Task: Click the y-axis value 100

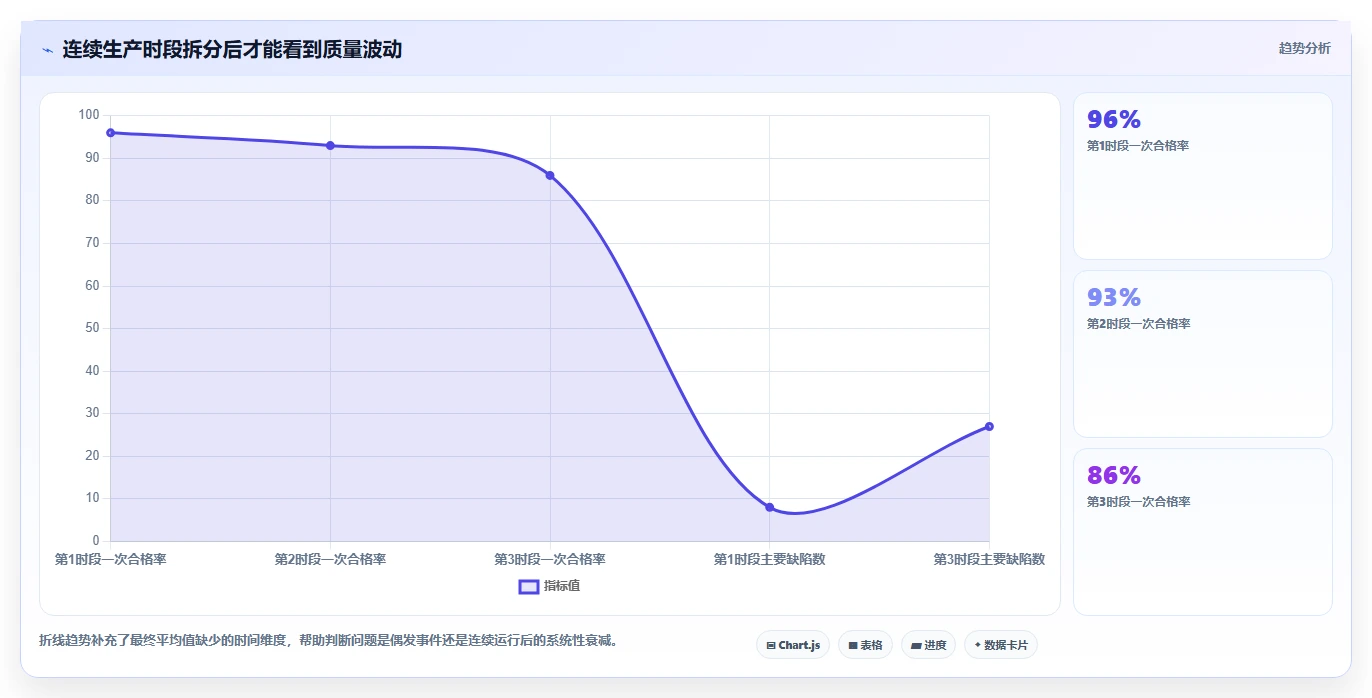Action: click(89, 115)
